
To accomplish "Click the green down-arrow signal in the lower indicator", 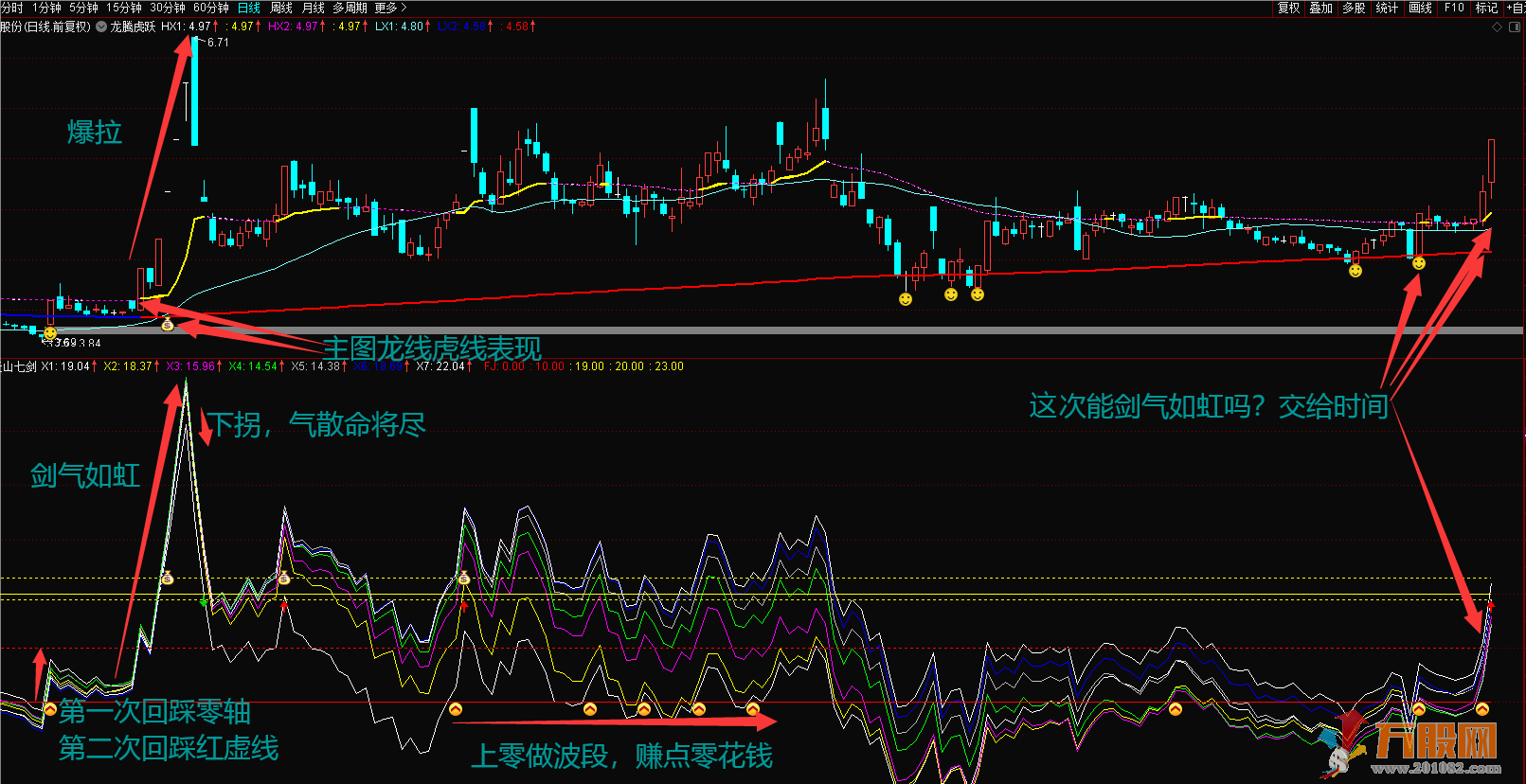I will pos(204,602).
